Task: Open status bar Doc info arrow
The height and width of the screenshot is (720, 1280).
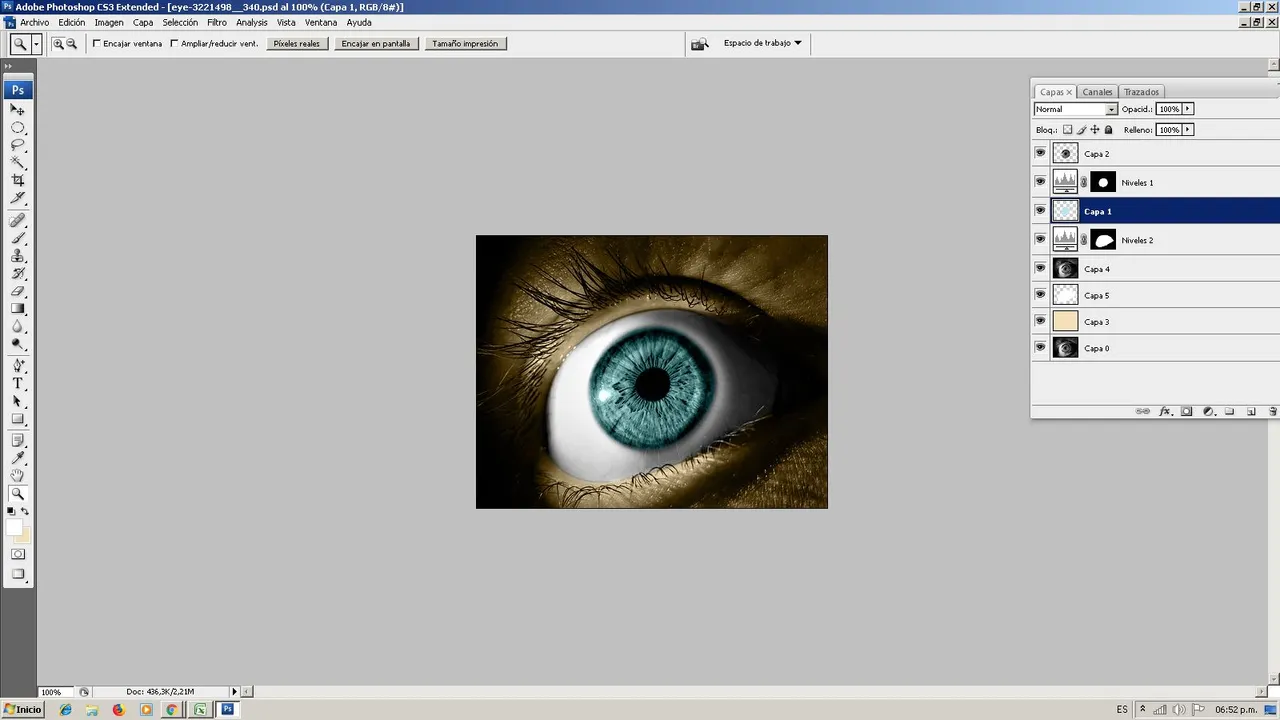Action: click(x=235, y=691)
